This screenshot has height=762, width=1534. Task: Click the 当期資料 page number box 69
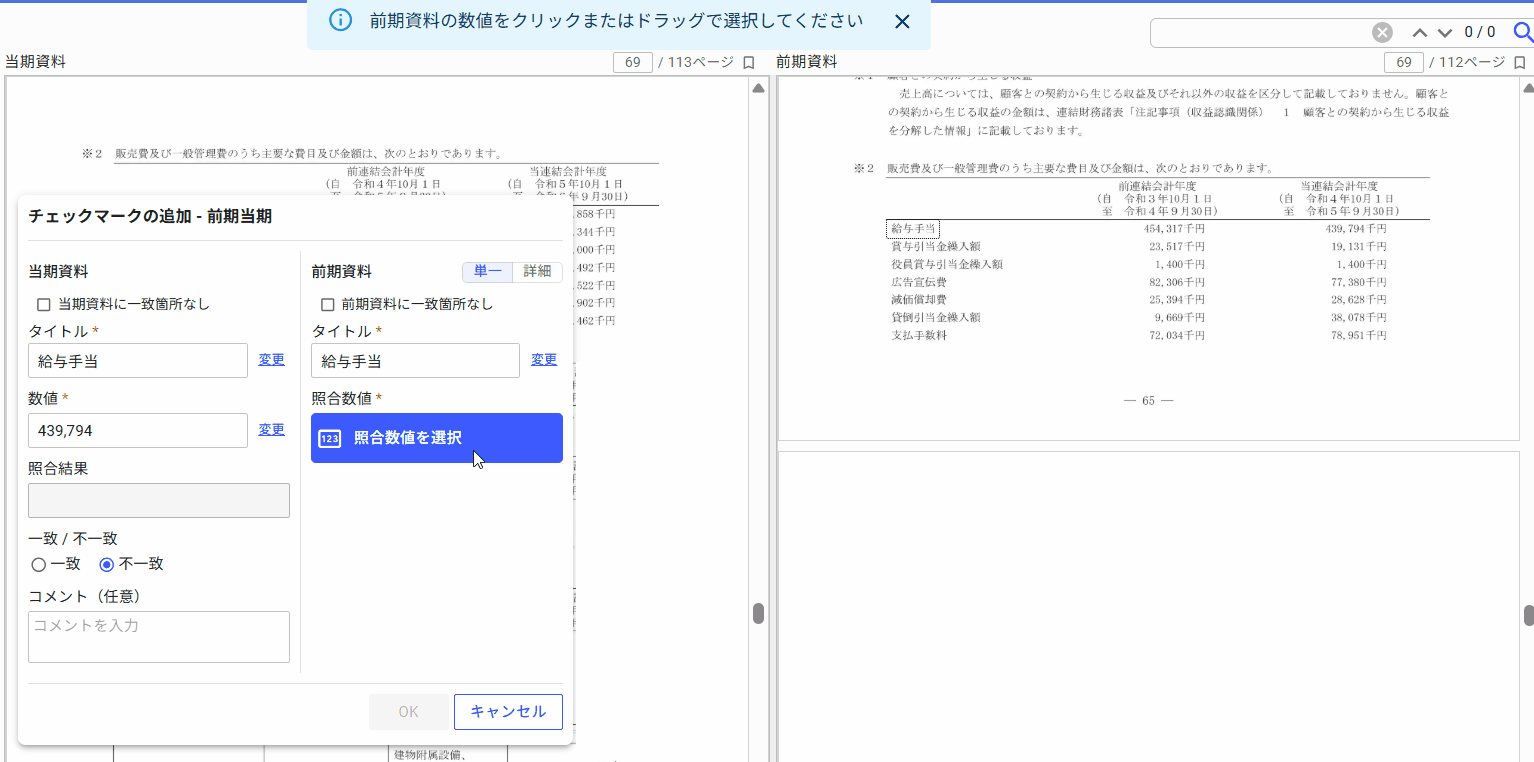[x=633, y=62]
